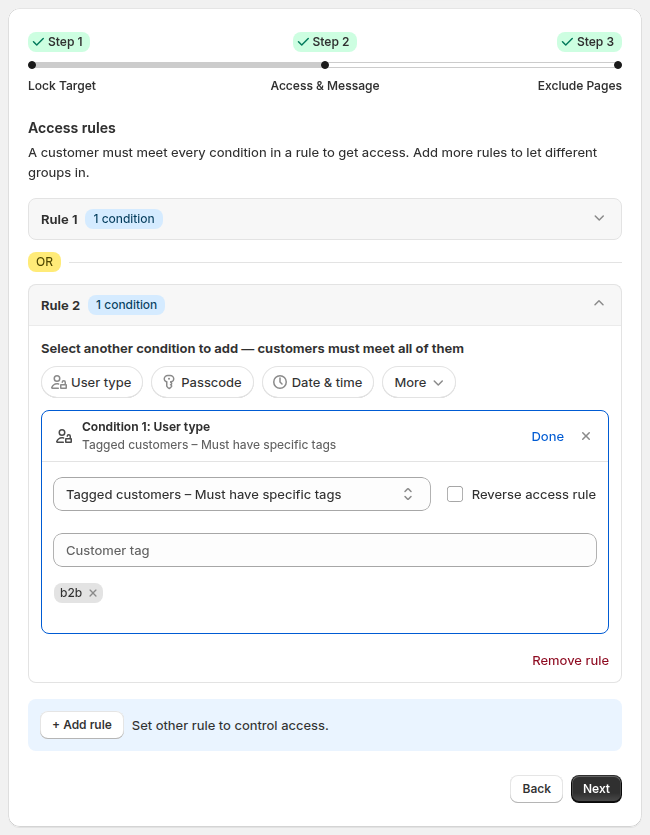650x835 pixels.
Task: Click the Condition 1 user type header icon
Action: [x=64, y=436]
